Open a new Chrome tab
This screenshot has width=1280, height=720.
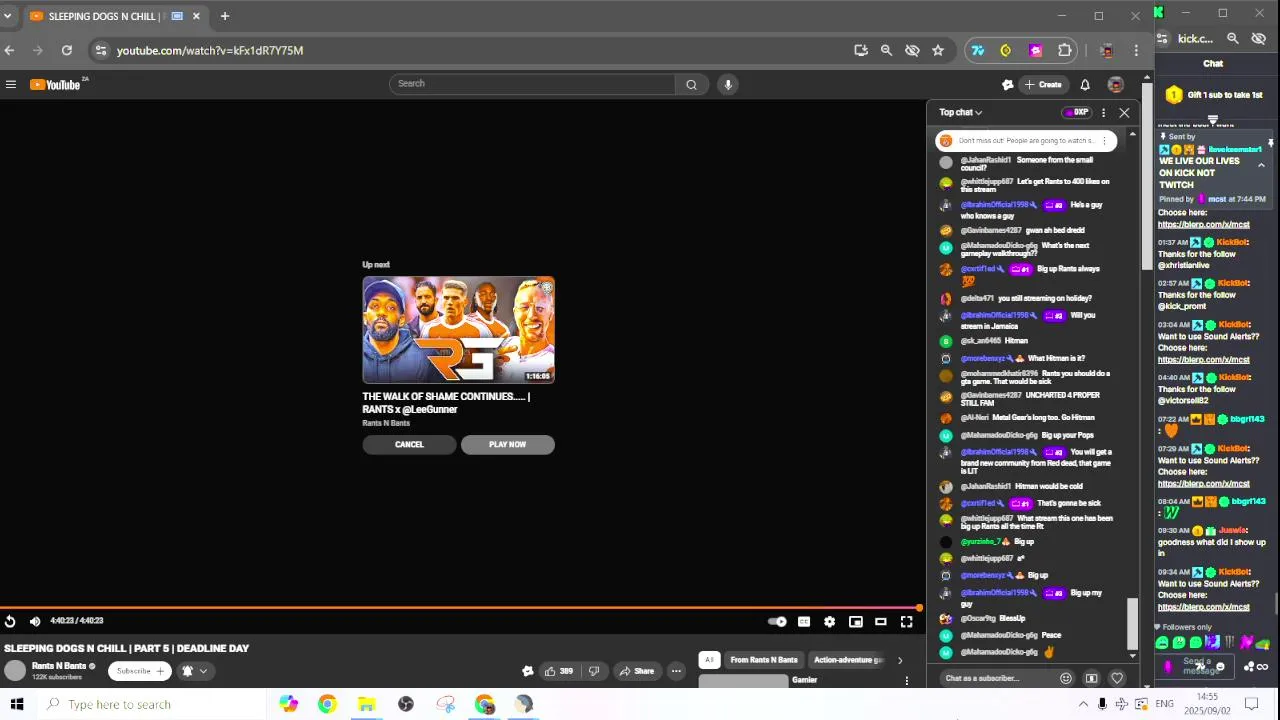(224, 16)
